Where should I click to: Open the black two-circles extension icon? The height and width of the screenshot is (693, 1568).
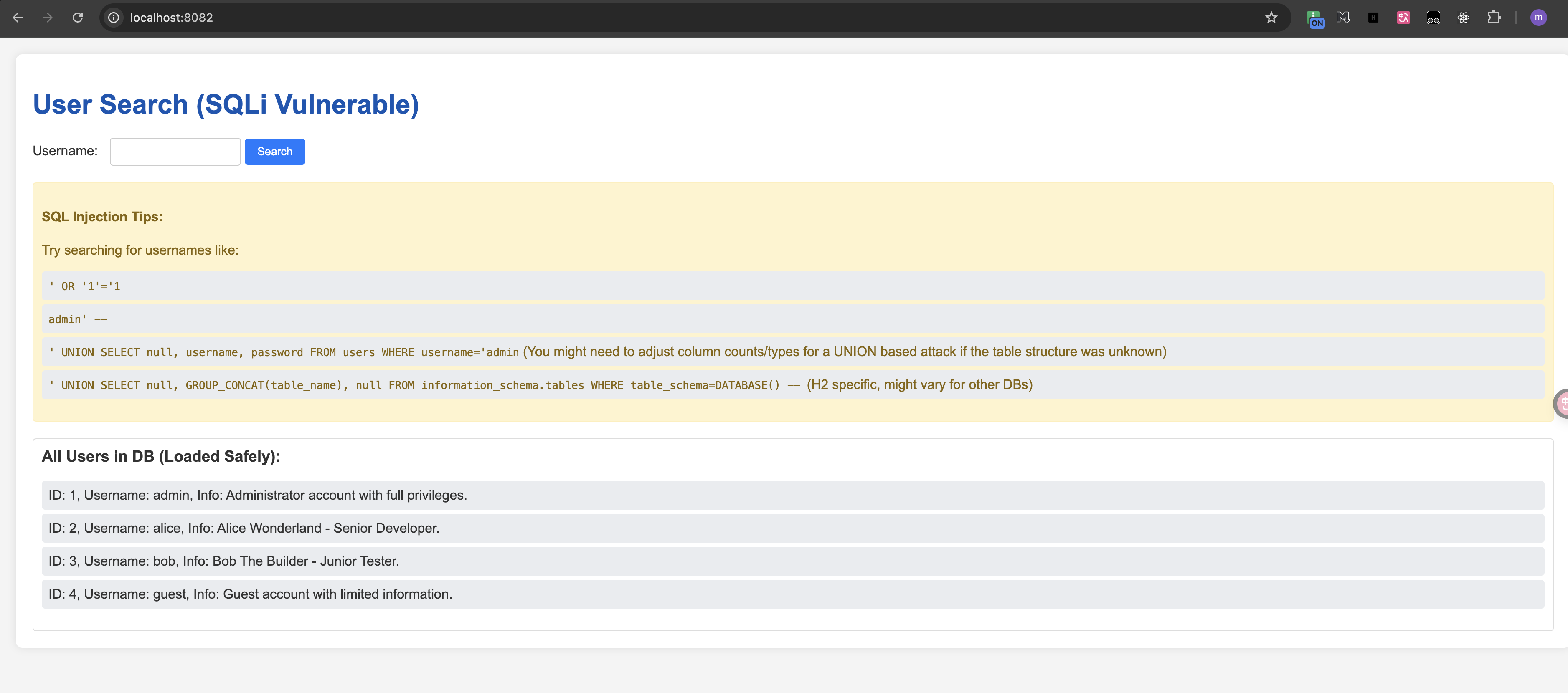(1434, 18)
